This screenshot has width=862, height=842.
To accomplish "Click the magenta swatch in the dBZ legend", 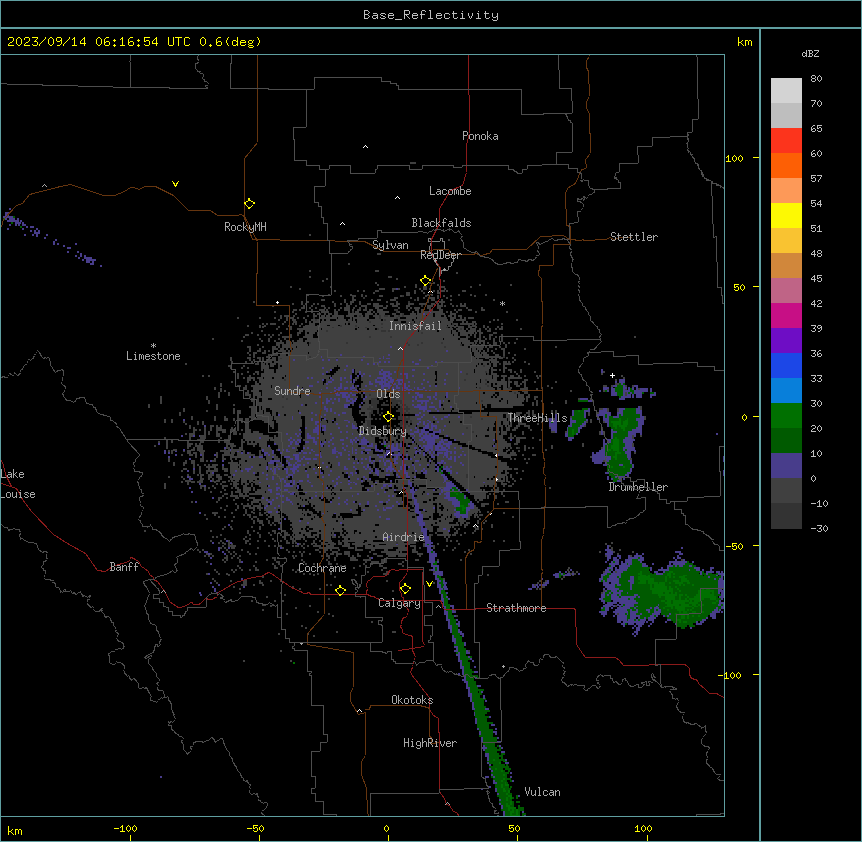I will click(x=786, y=315).
